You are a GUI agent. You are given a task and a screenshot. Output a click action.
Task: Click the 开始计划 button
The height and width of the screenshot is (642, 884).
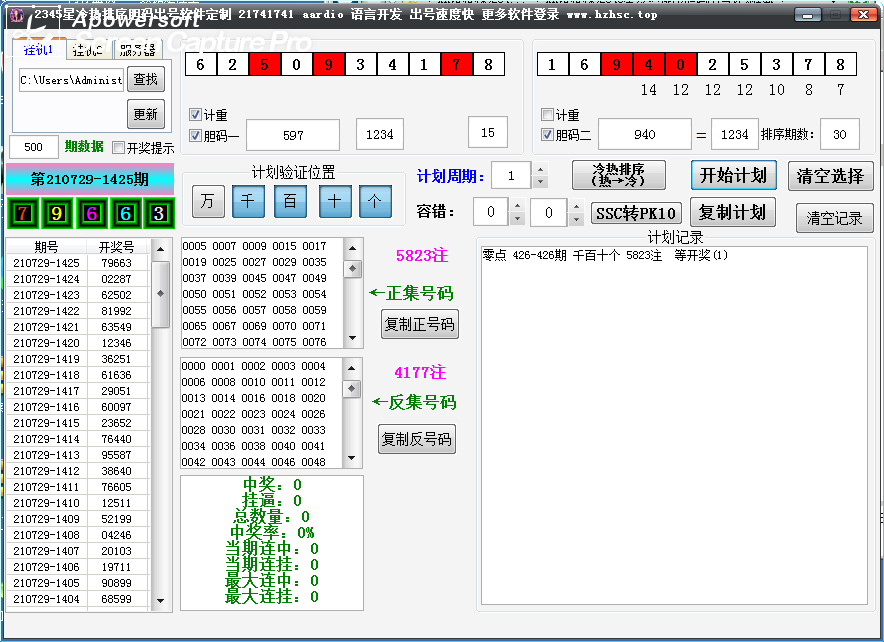pyautogui.click(x=733, y=175)
